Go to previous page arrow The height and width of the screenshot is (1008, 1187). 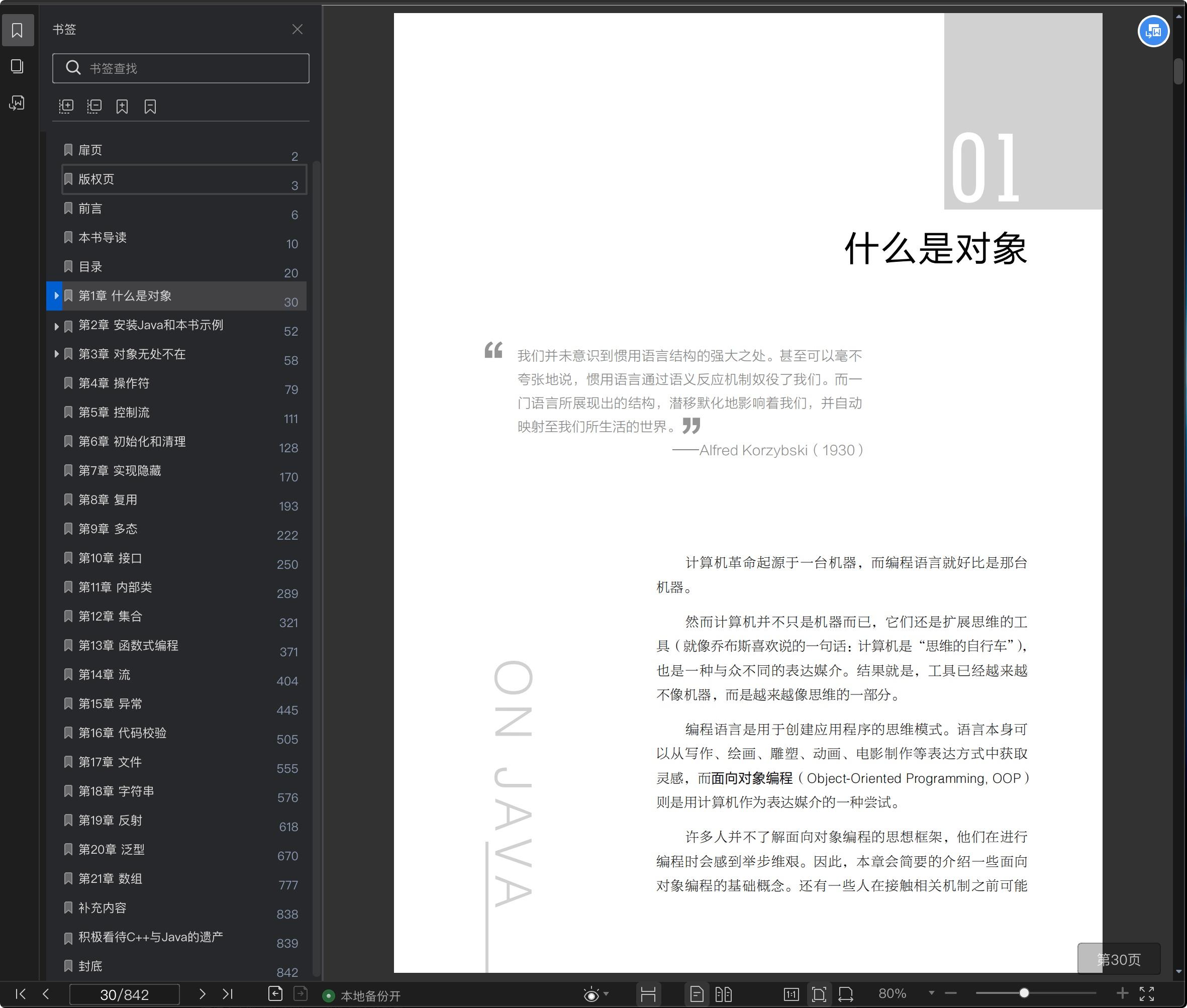click(46, 994)
